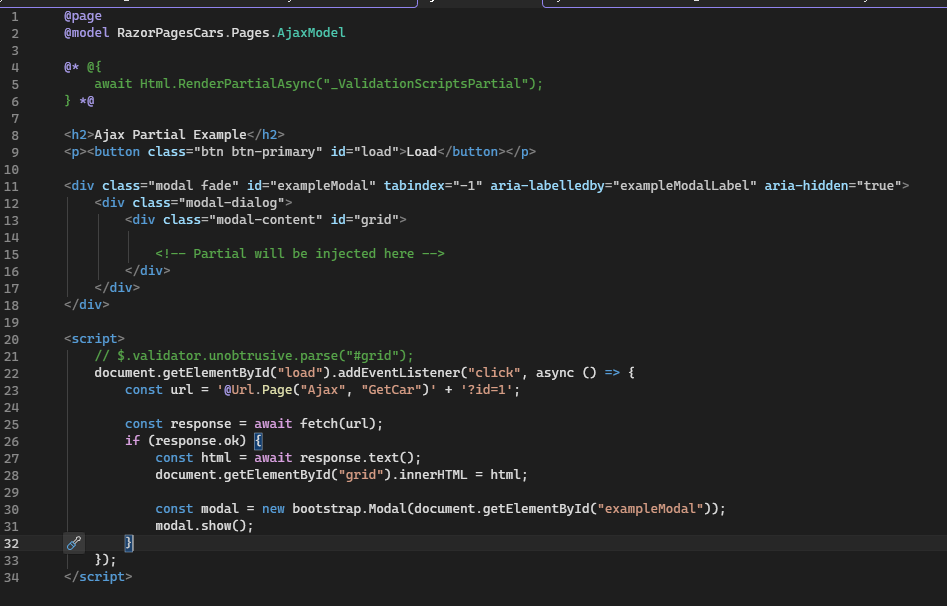
Task: Click response.text() on line 27
Action: [x=356, y=457]
